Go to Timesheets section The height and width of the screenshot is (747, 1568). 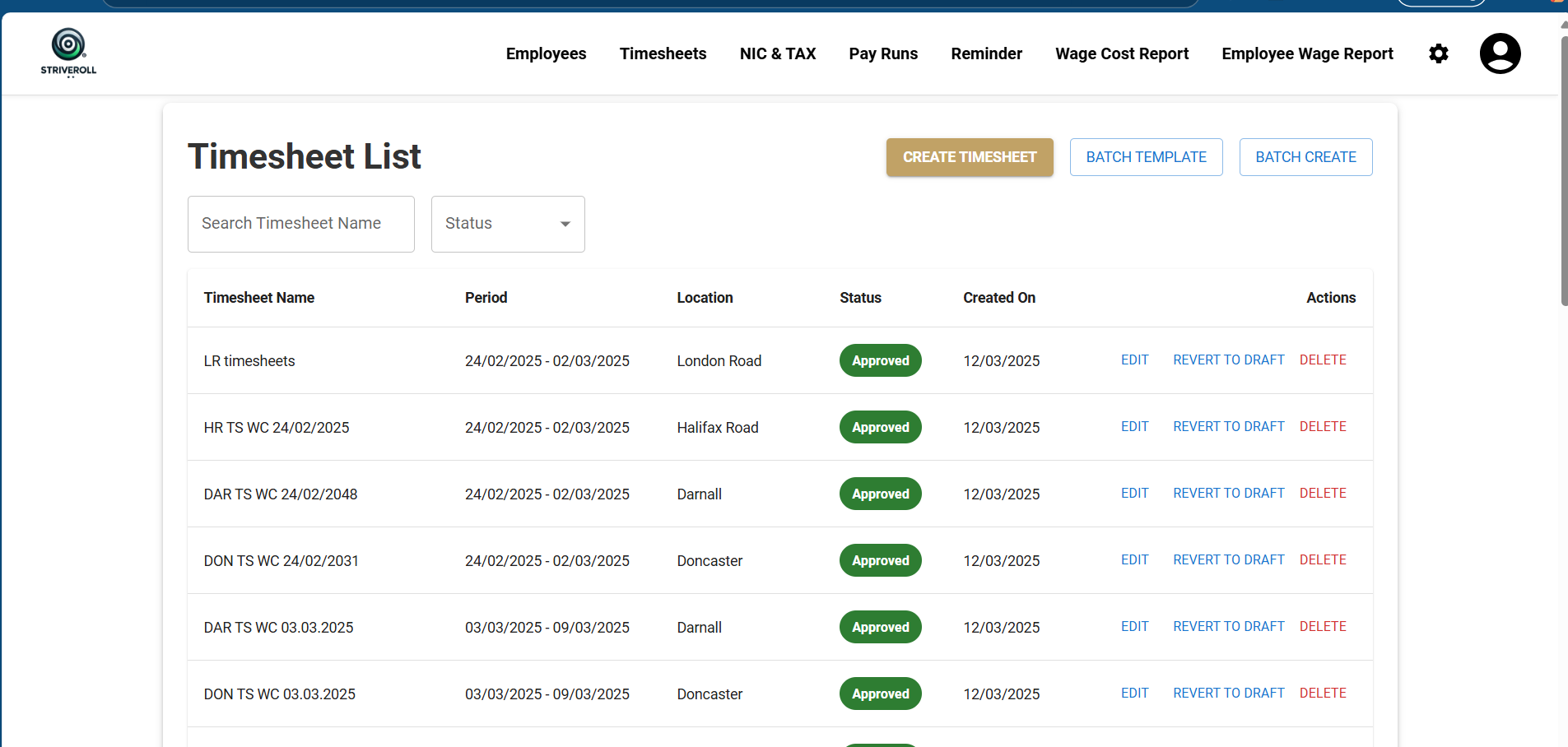[663, 53]
